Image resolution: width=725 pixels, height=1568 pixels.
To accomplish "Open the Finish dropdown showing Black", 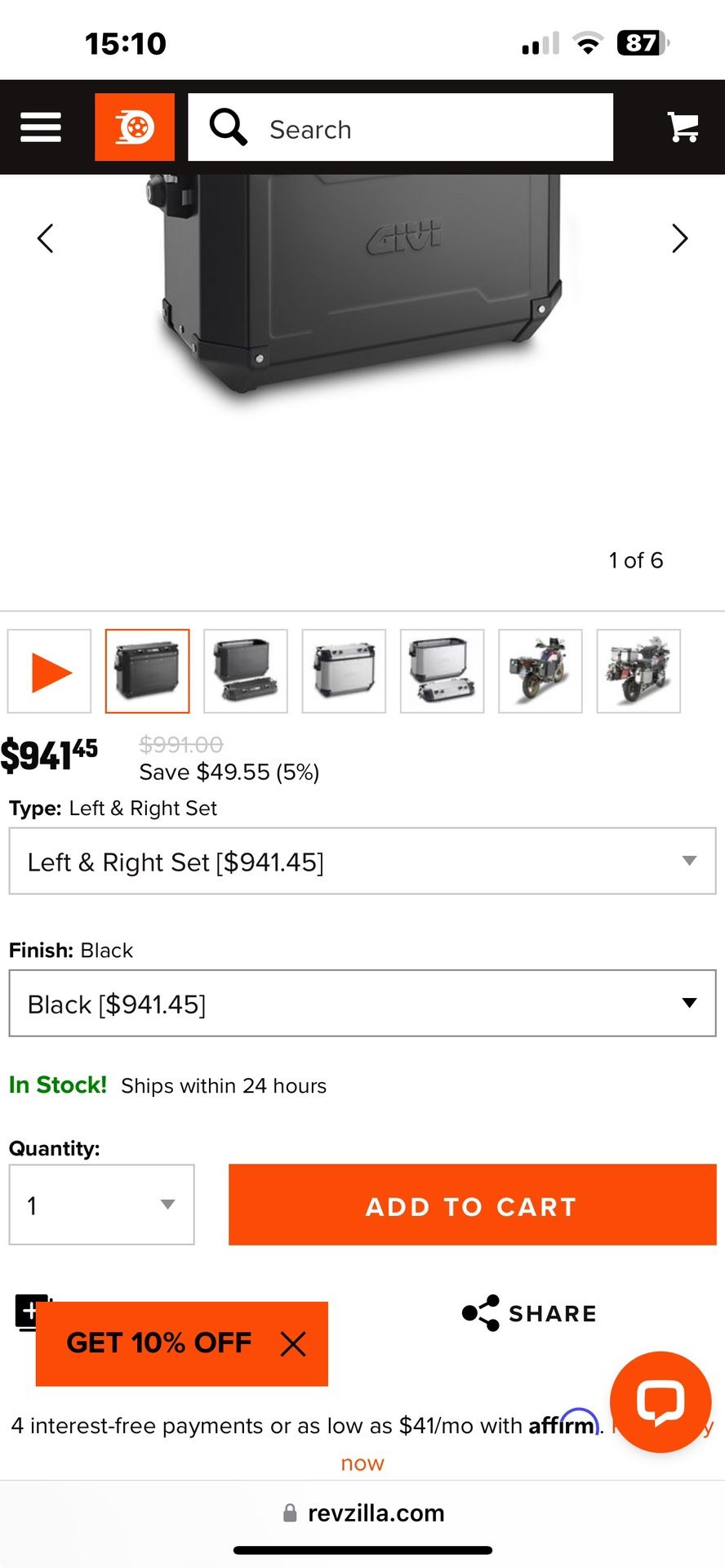I will pyautogui.click(x=362, y=1004).
